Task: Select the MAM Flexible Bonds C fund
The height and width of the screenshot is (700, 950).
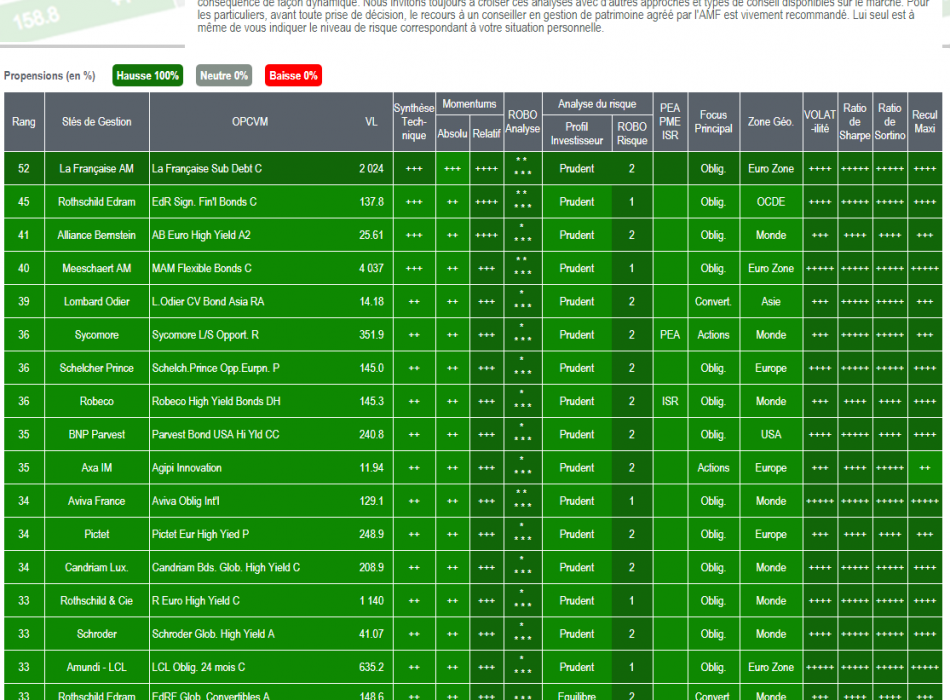Action: click(x=202, y=268)
